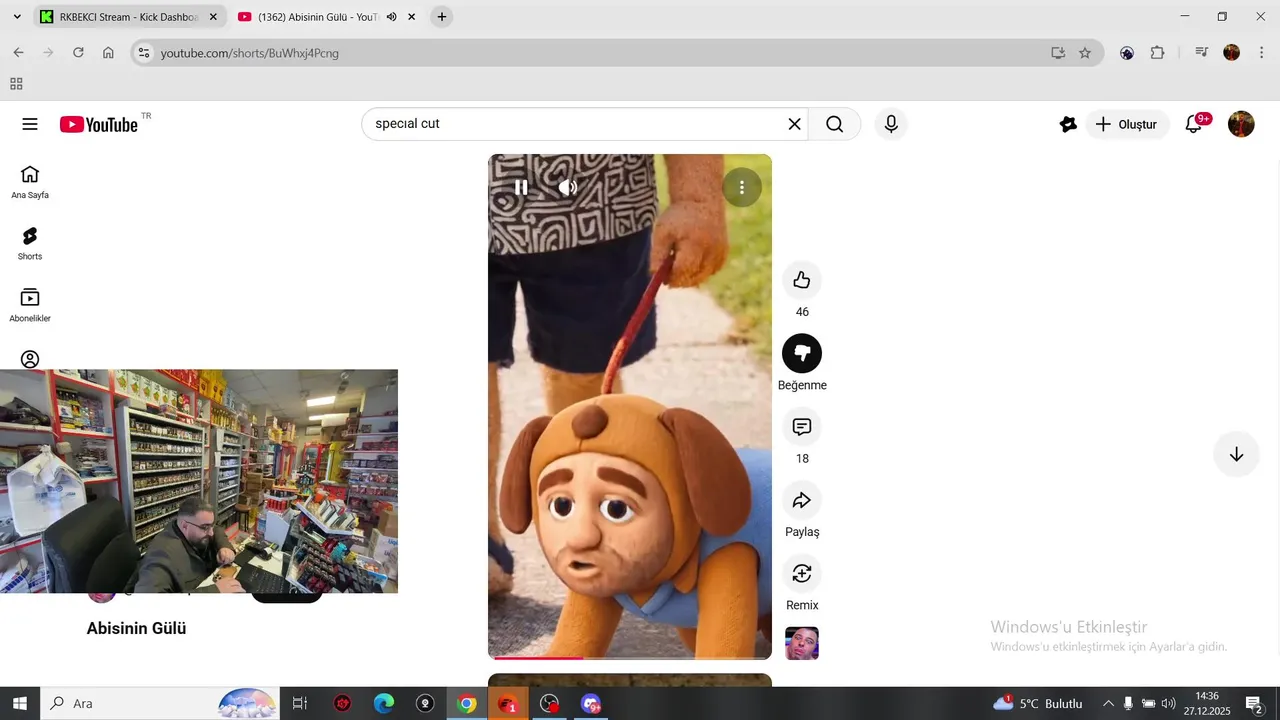The width and height of the screenshot is (1280, 720).
Task: Open the Windows notification center
Action: click(x=1254, y=703)
